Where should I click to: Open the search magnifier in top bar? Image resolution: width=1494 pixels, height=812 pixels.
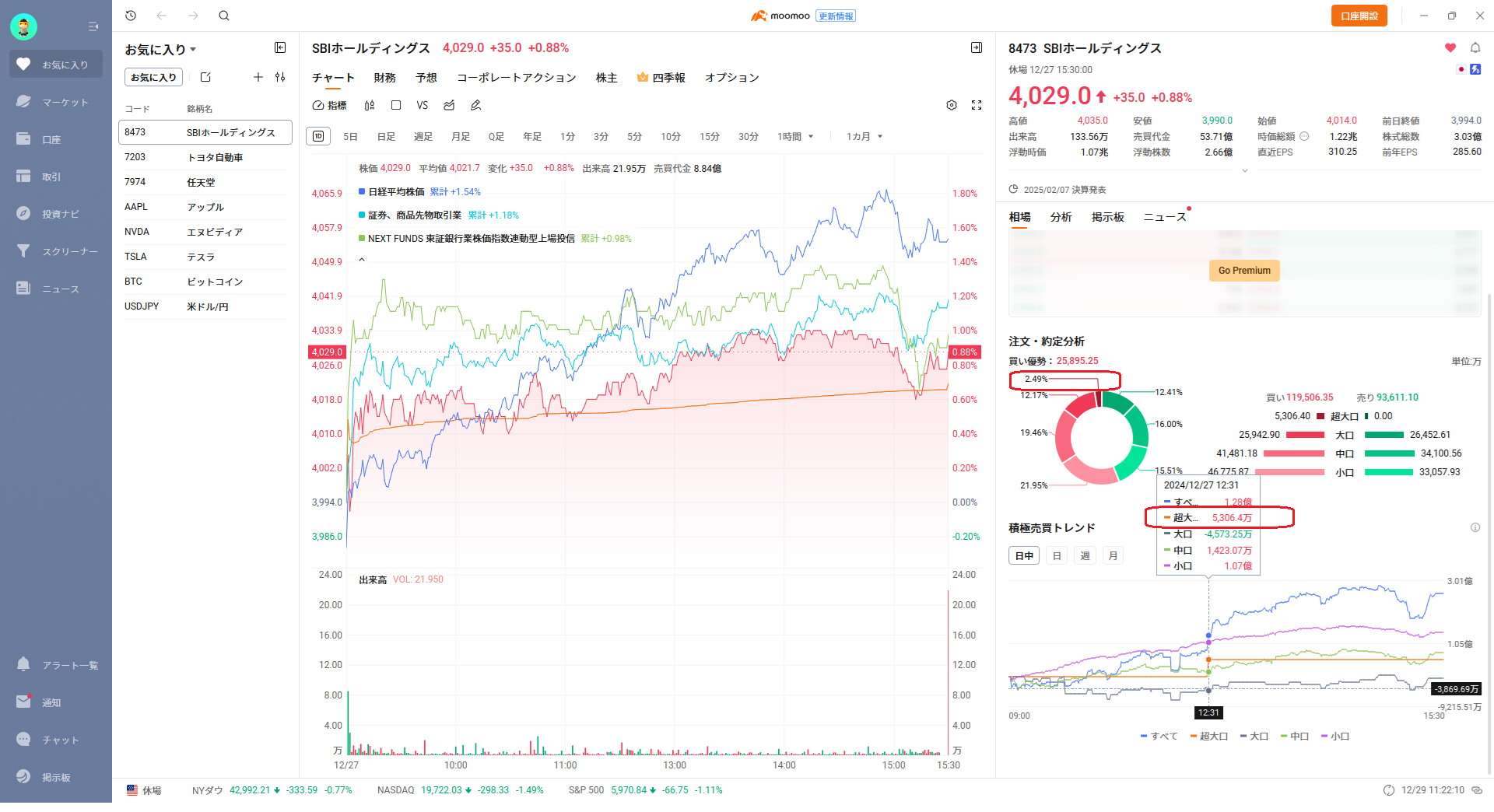pyautogui.click(x=224, y=16)
